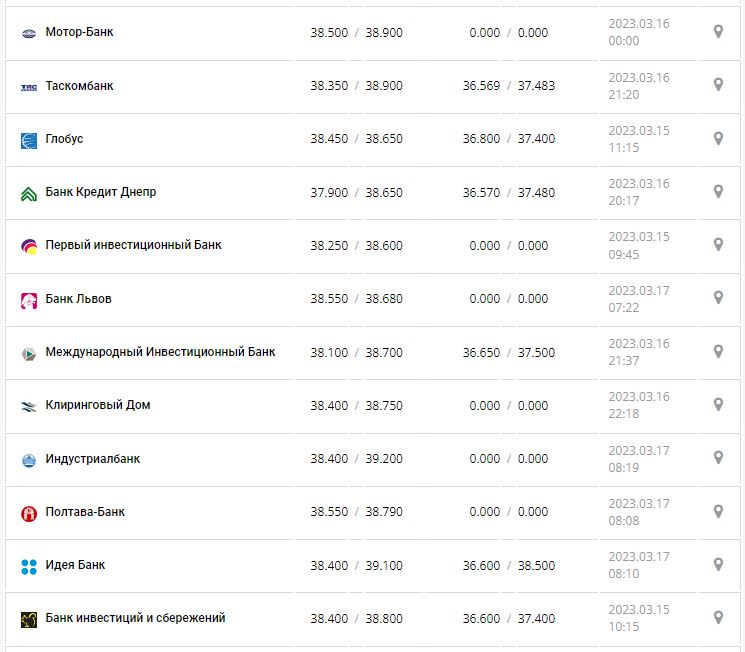The width and height of the screenshot is (745, 652).
Task: Click the Глобус bank logo icon
Action: [x=29, y=140]
